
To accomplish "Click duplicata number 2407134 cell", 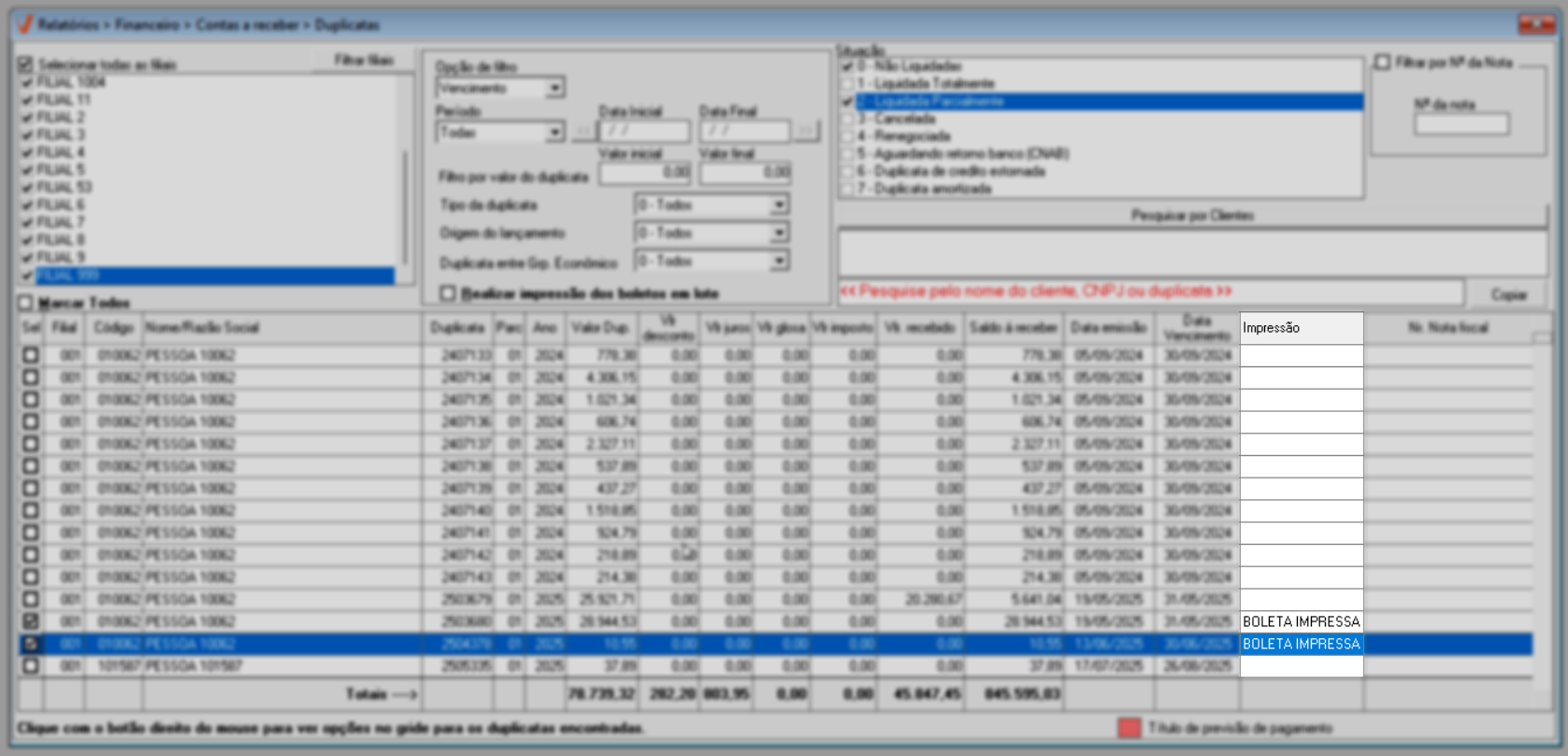I will (x=458, y=378).
